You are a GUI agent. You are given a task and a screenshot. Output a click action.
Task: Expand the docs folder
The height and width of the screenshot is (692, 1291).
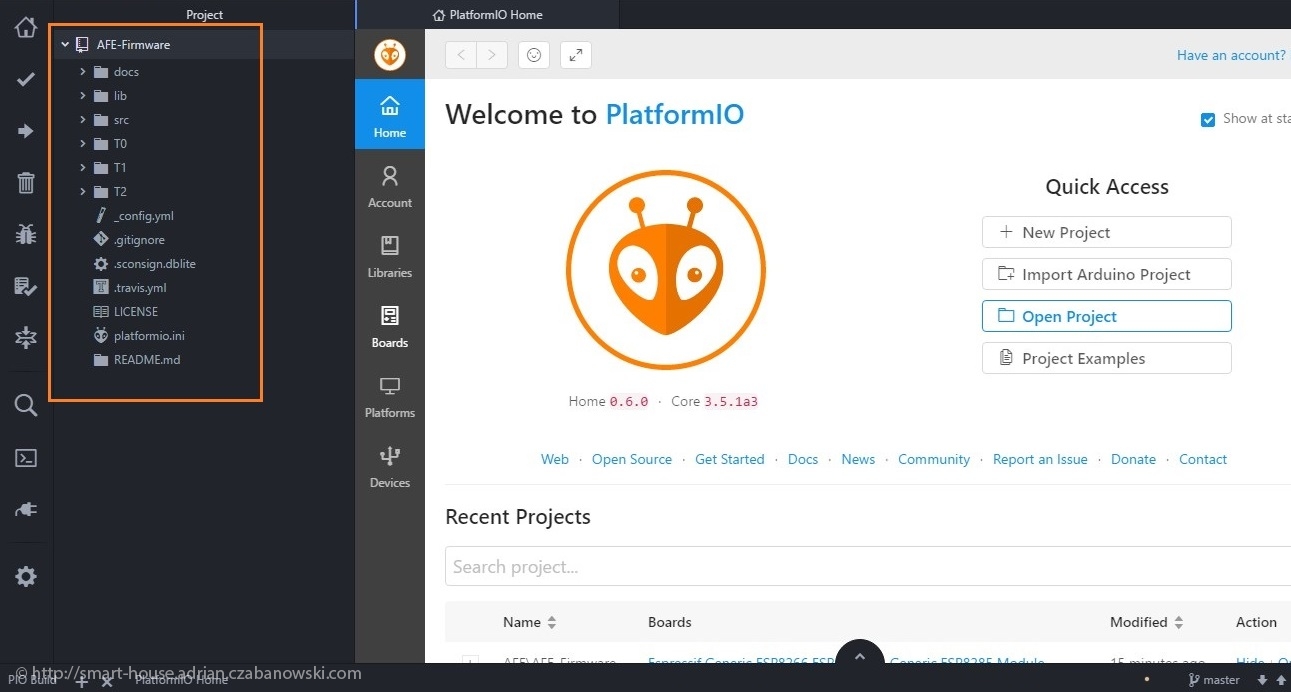83,72
